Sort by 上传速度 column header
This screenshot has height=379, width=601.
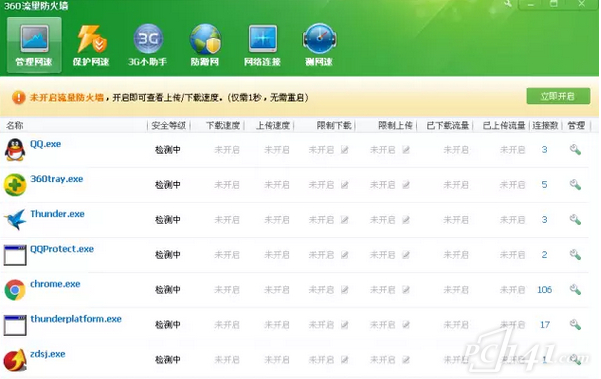[x=273, y=125]
